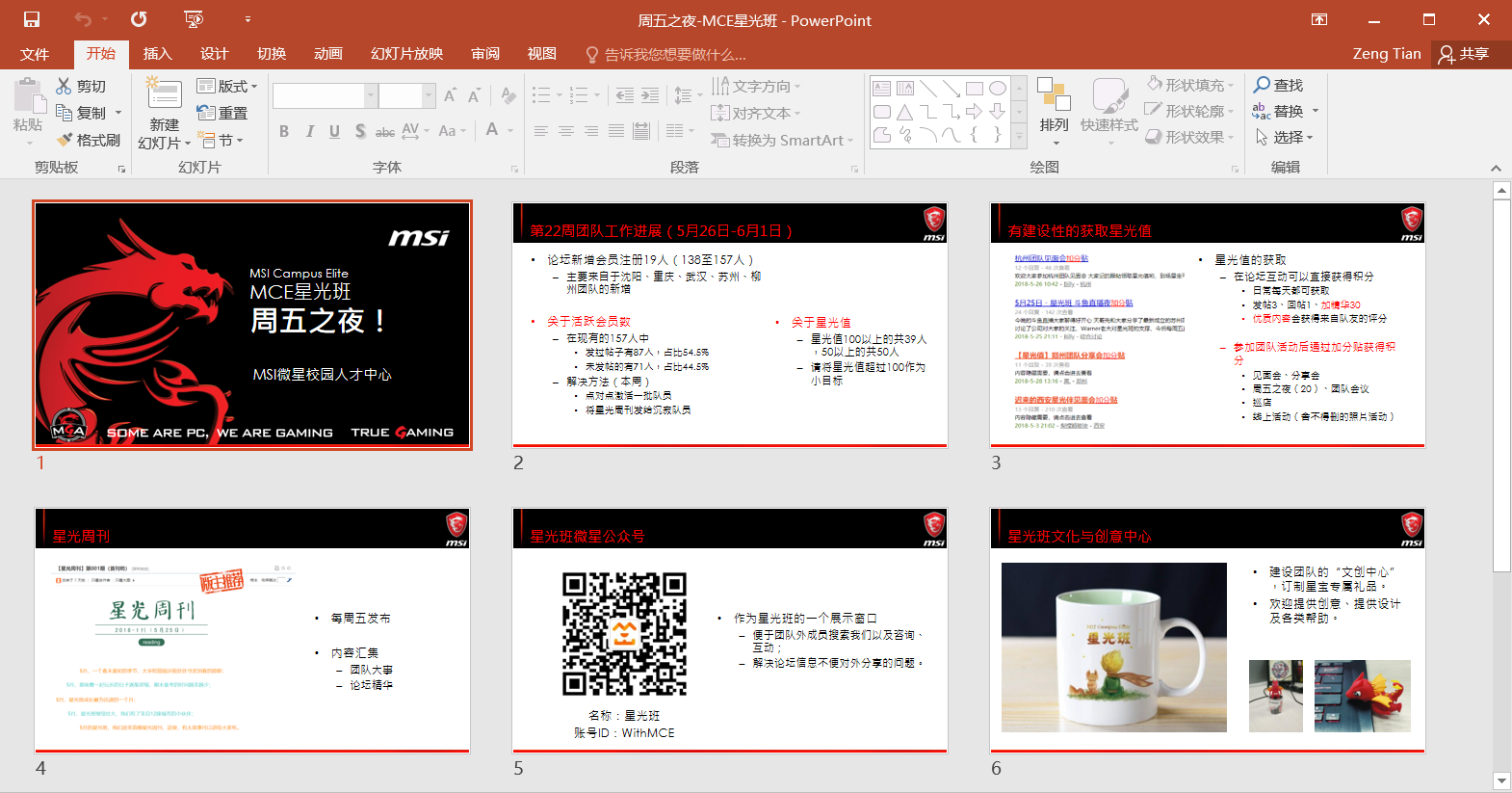Click bullets list icon
1512x793 pixels.
[542, 95]
